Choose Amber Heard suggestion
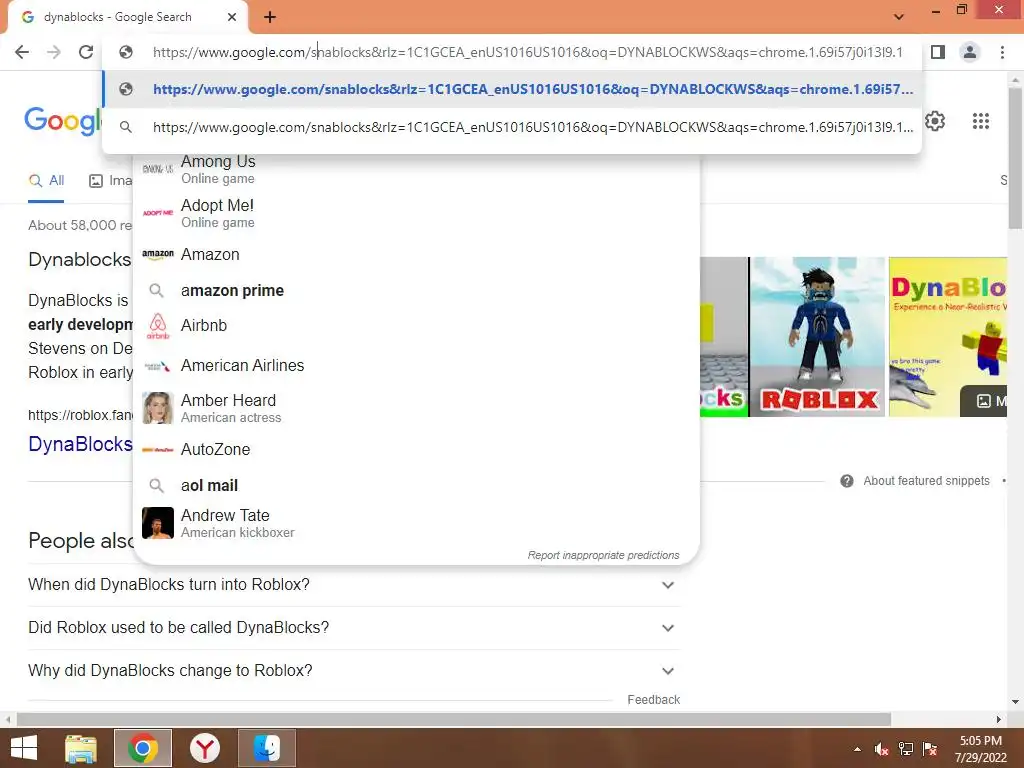1024x768 pixels. [x=415, y=408]
